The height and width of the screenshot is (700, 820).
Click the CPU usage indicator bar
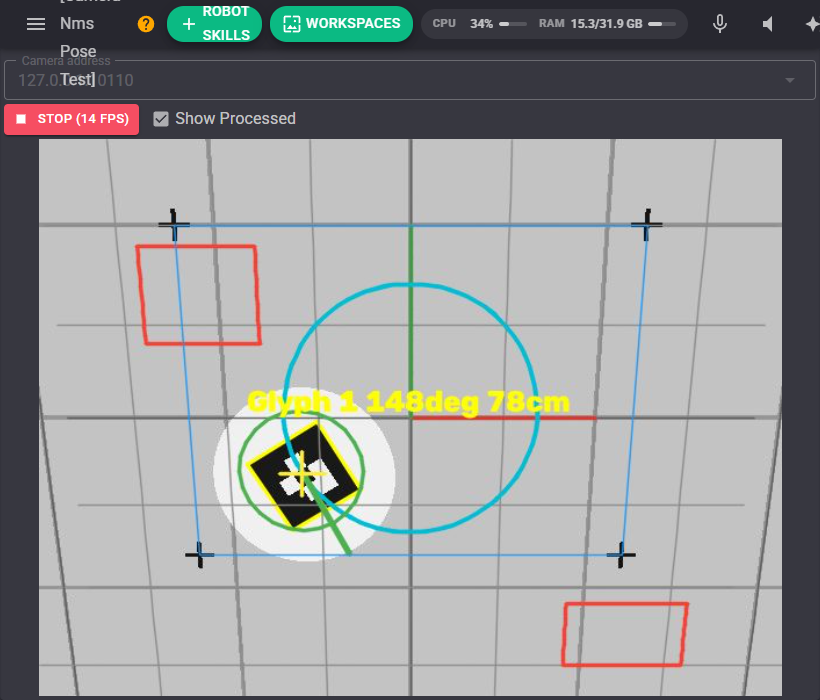[x=512, y=24]
